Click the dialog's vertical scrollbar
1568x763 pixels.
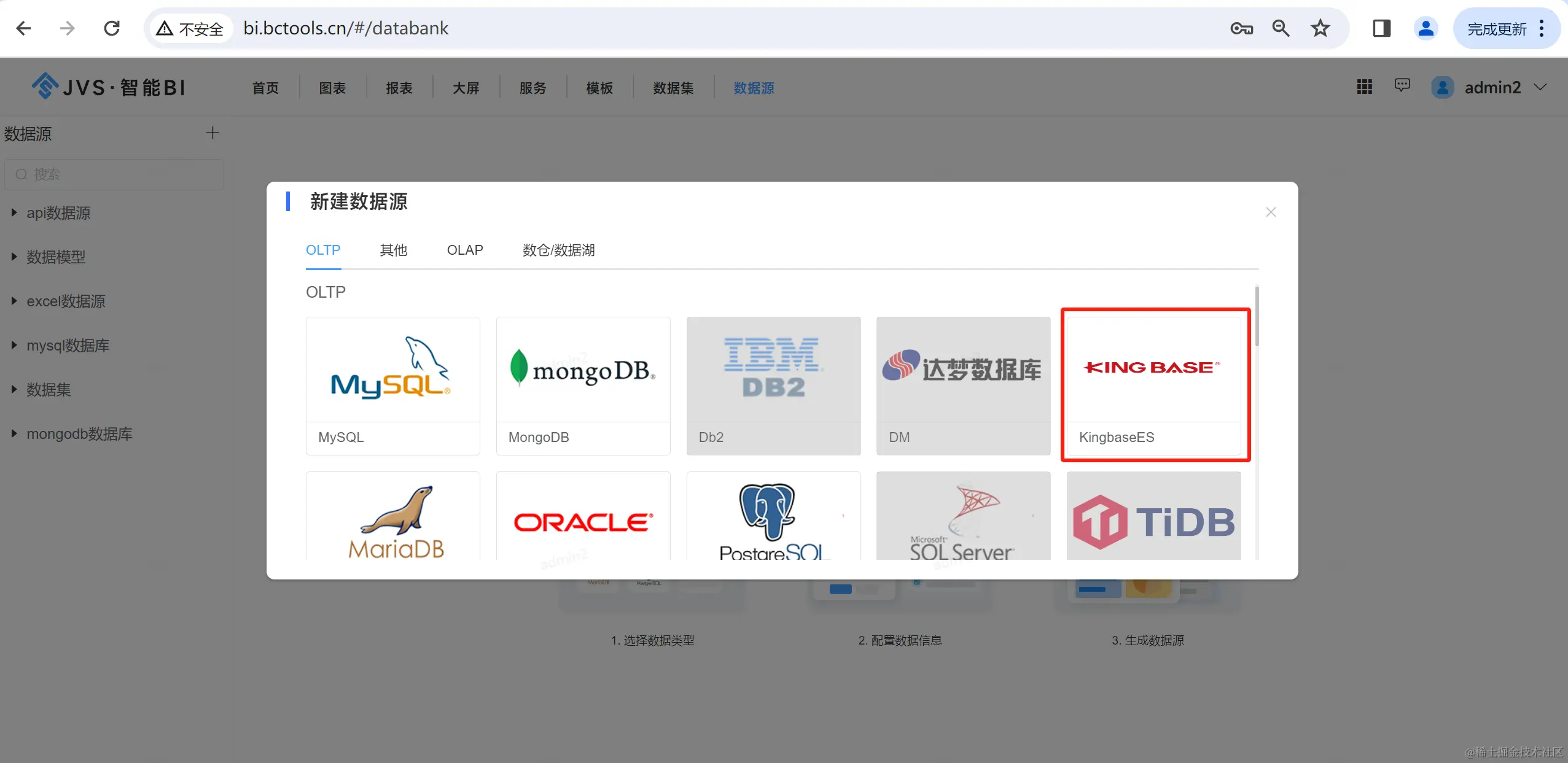pos(1257,317)
